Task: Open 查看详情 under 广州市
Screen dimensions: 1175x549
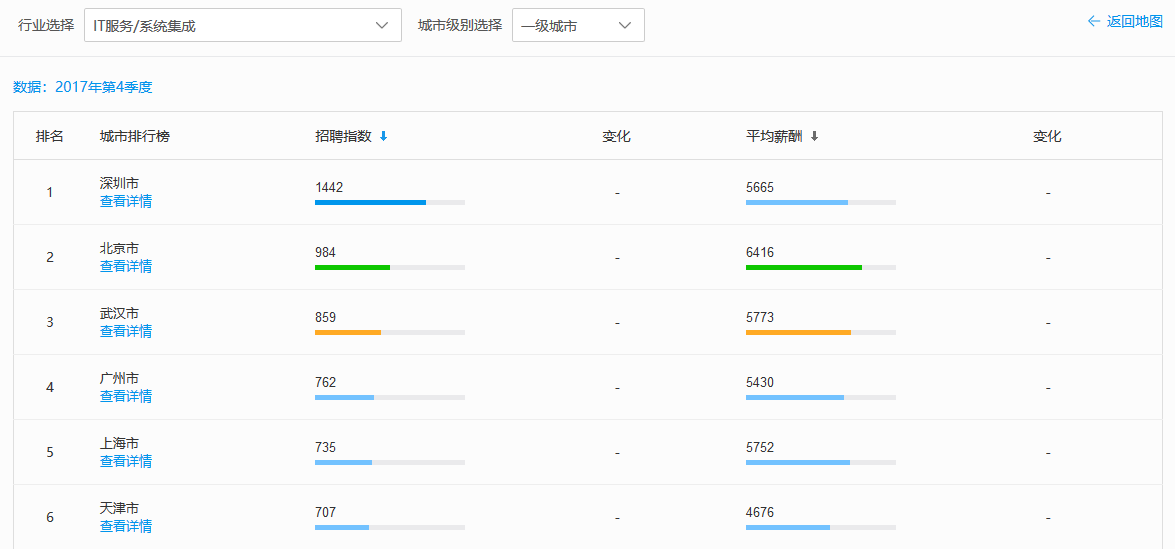Action: (126, 396)
